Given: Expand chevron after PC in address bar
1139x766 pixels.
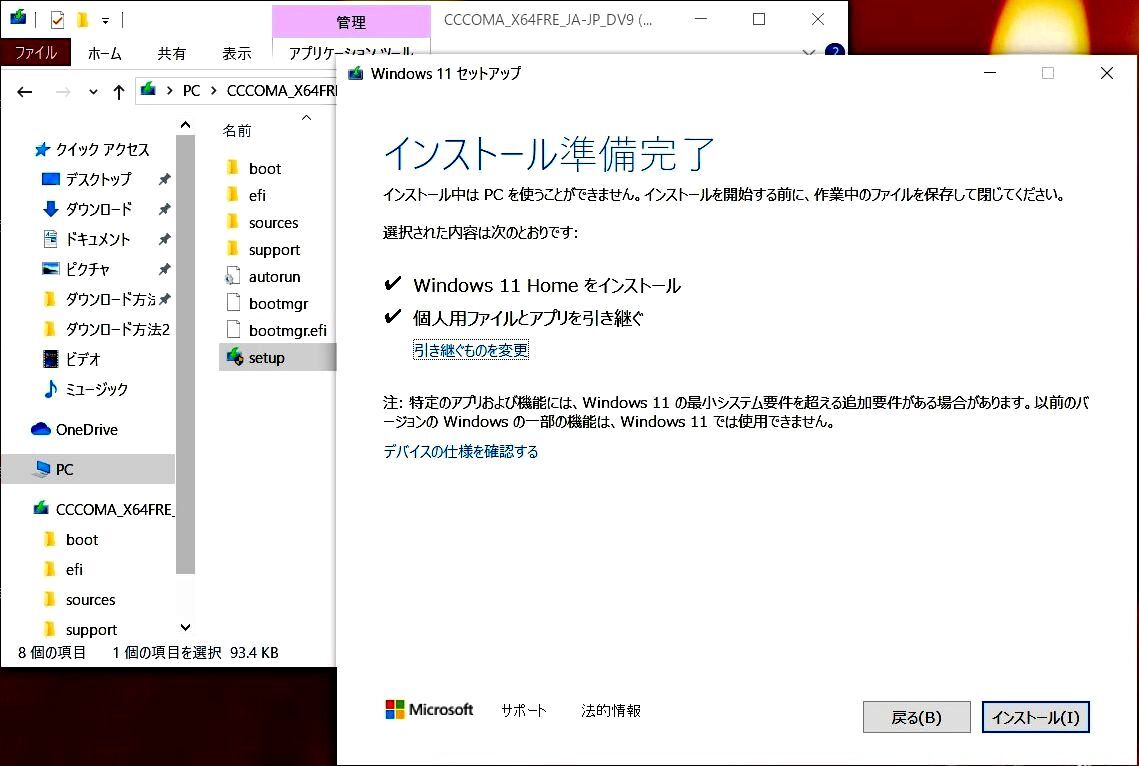Looking at the screenshot, I should tap(214, 91).
